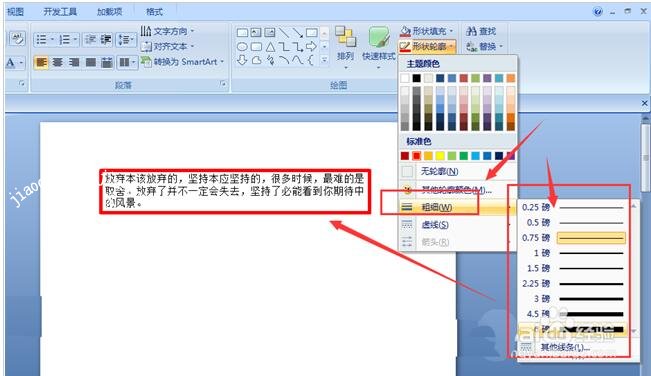651x376 pixels.
Task: Select the right arrow block shape
Action: click(311, 46)
